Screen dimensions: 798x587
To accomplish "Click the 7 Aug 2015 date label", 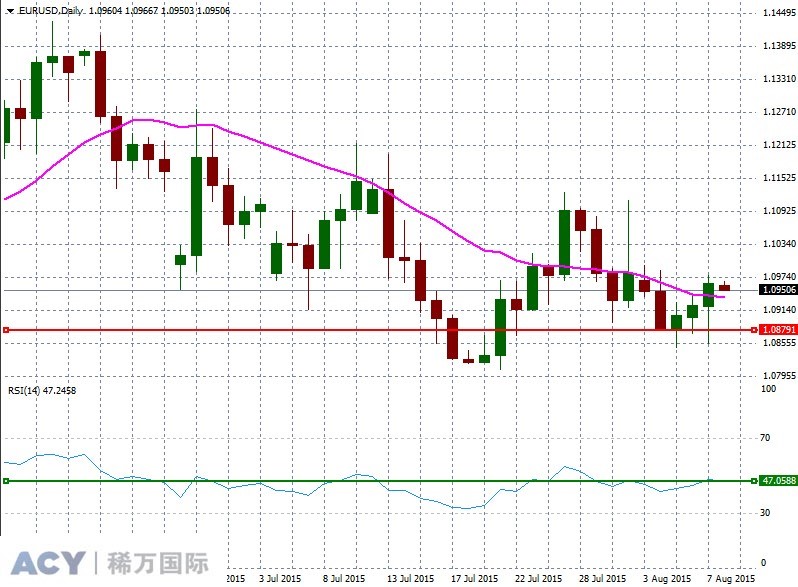I will [x=731, y=579].
